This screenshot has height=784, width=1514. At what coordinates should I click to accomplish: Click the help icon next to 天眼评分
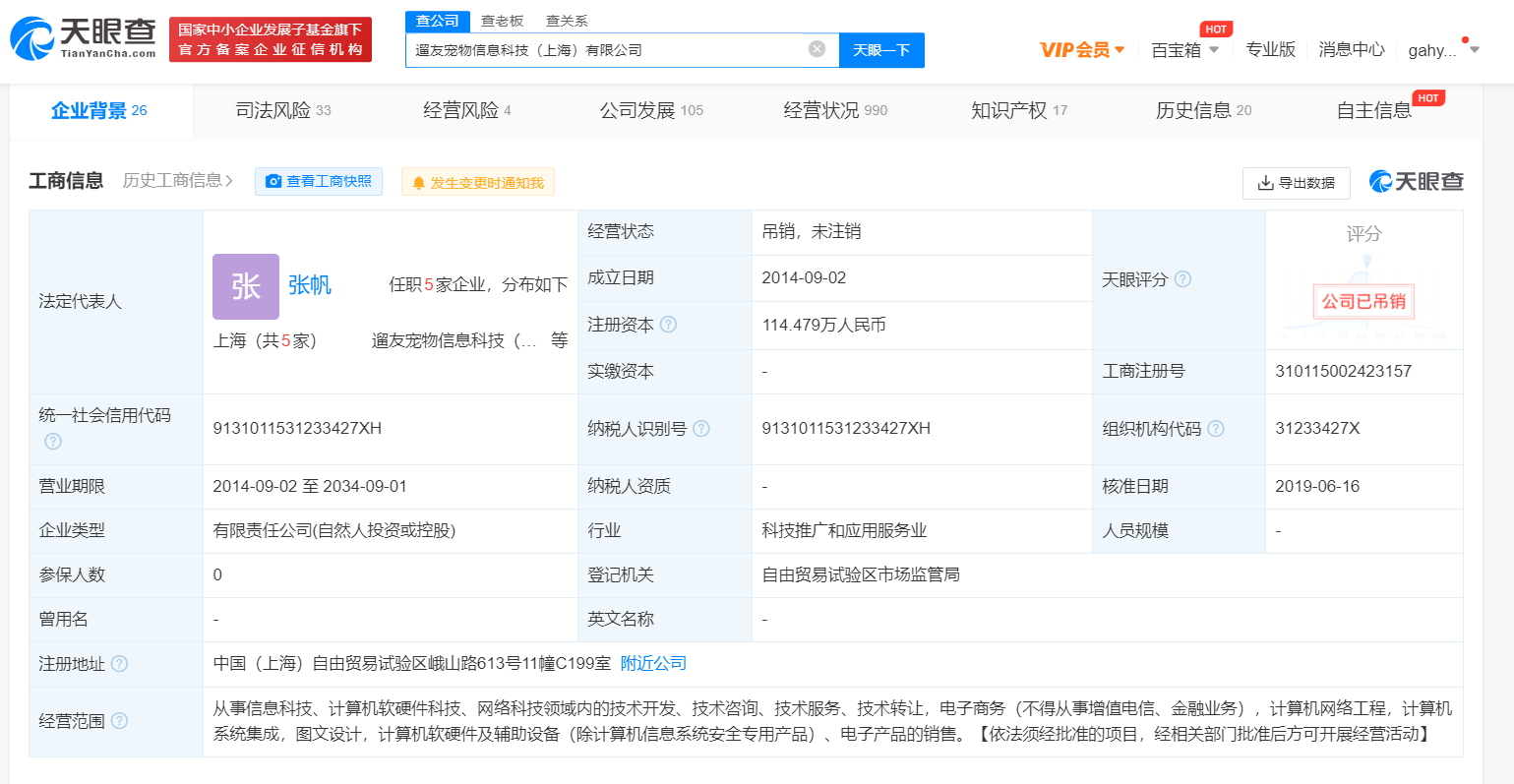(x=1183, y=279)
